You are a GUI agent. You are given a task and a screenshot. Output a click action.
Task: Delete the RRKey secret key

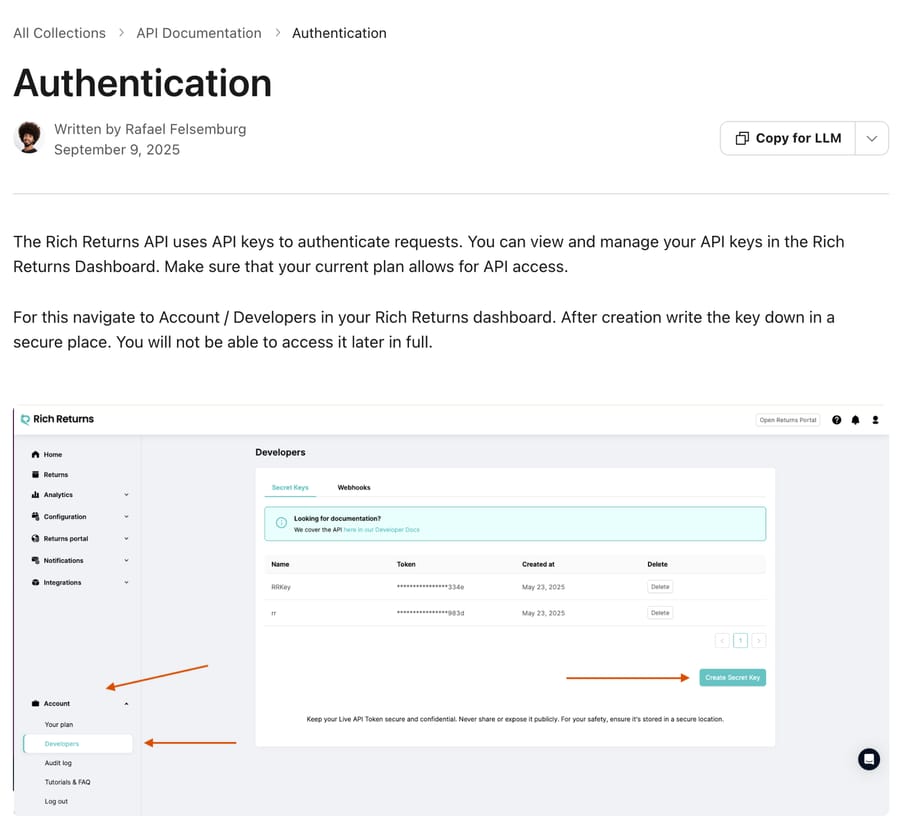pyautogui.click(x=660, y=587)
